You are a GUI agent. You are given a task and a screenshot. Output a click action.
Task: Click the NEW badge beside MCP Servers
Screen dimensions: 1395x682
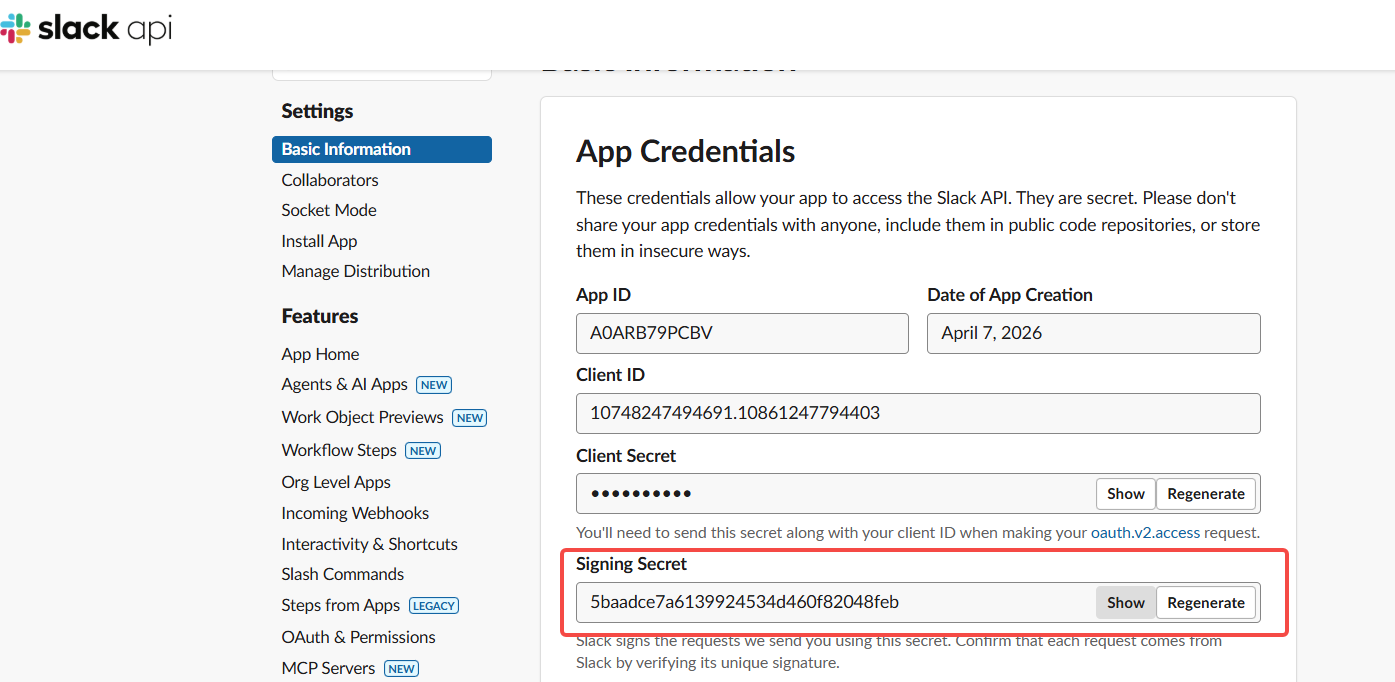[x=402, y=669]
